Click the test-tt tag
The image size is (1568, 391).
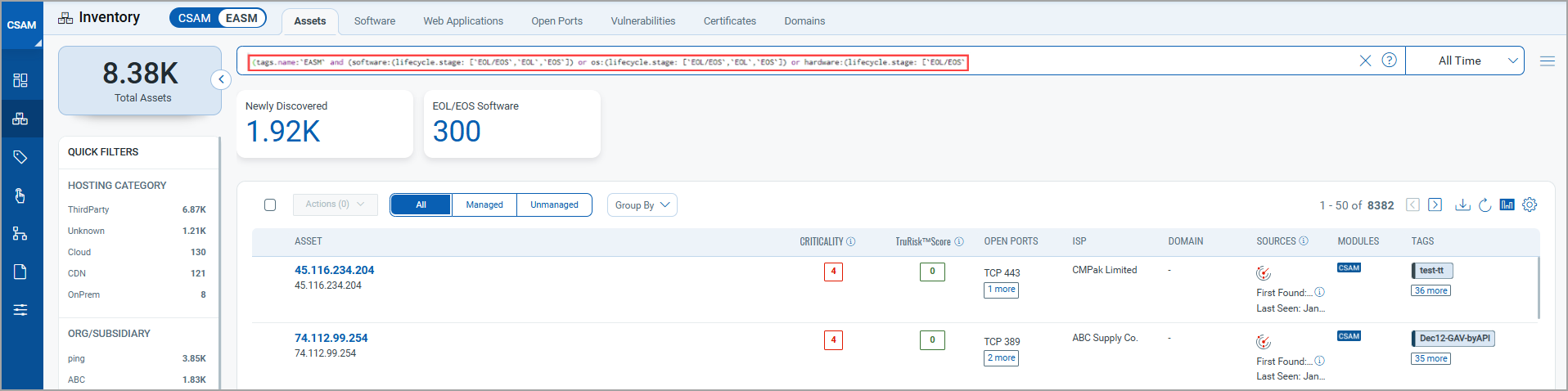tap(1431, 271)
